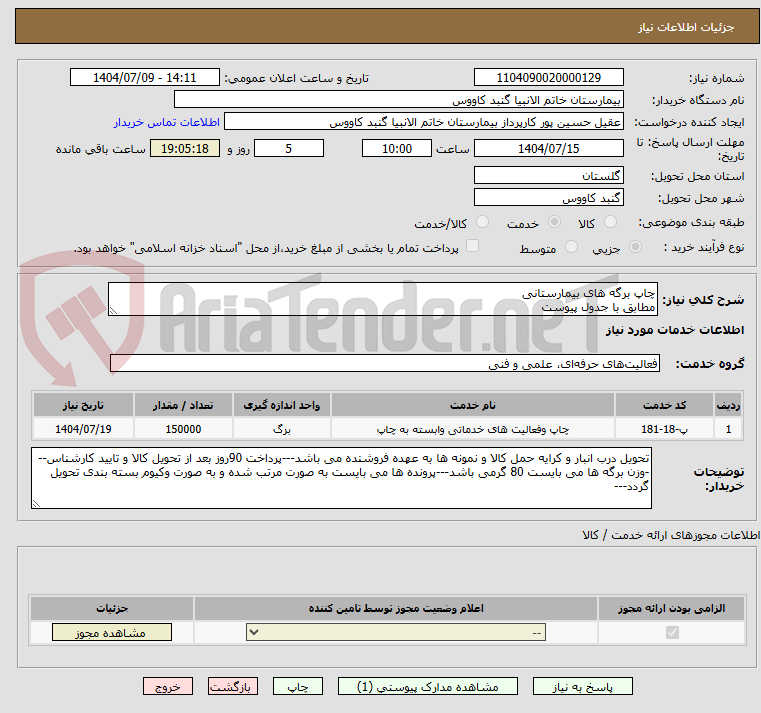Click the resize handle of توضیحات خریدار box
Screen dimensions: 761x713
[x=36, y=504]
